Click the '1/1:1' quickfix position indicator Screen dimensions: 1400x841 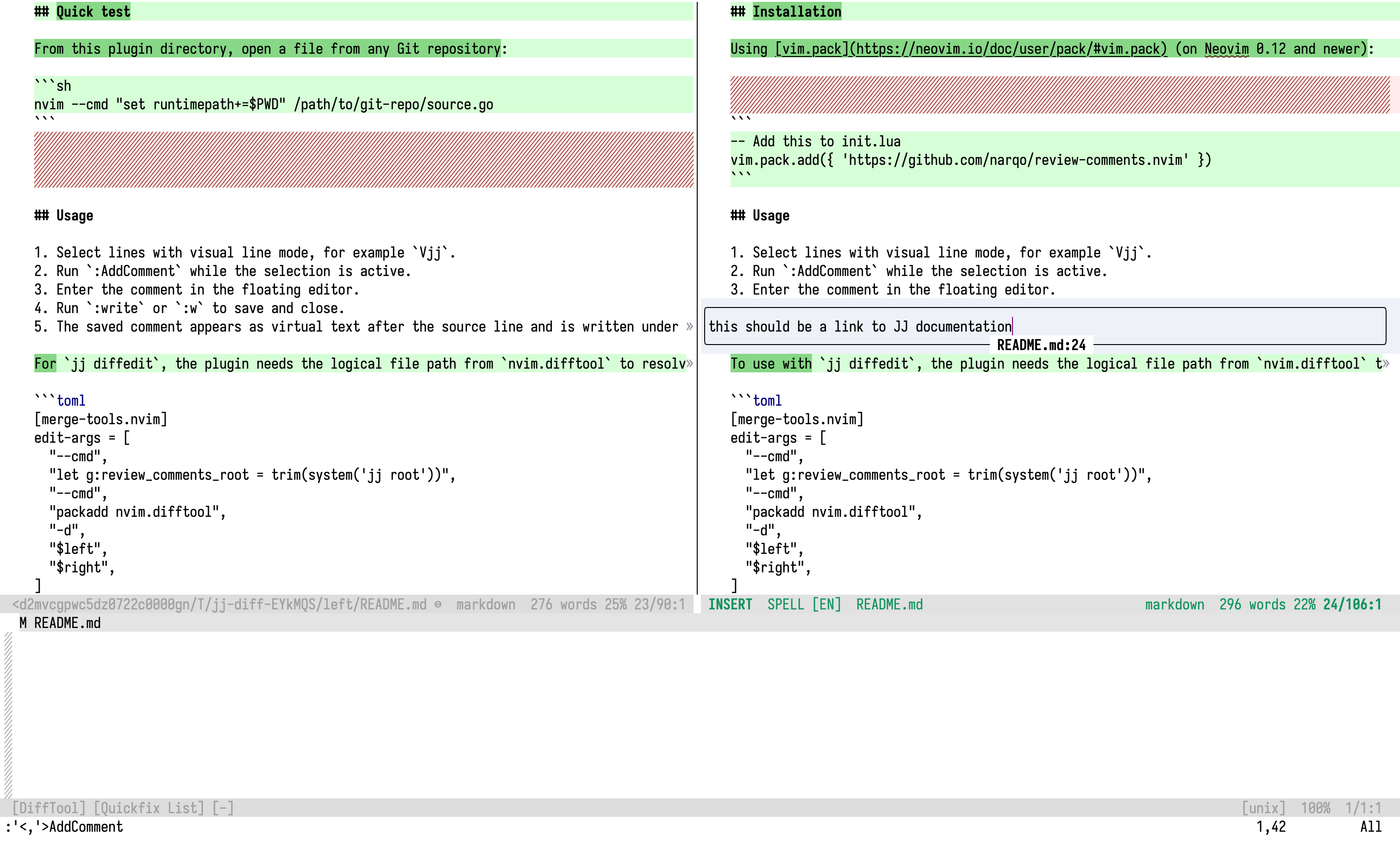click(1363, 808)
